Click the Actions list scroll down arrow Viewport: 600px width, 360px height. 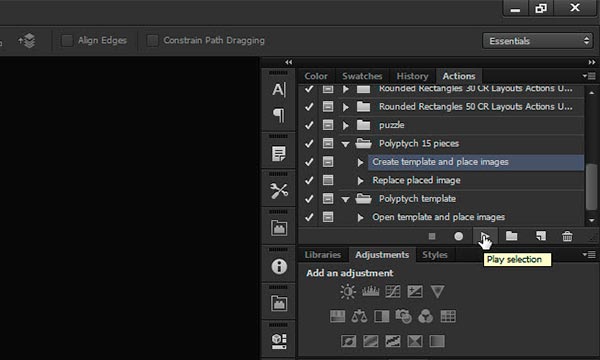click(592, 220)
